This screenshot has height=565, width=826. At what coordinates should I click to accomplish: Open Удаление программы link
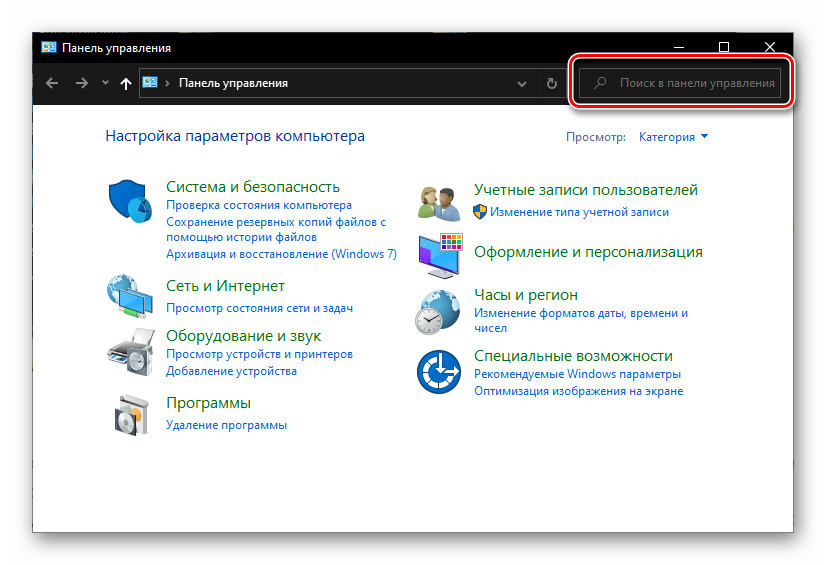point(226,425)
